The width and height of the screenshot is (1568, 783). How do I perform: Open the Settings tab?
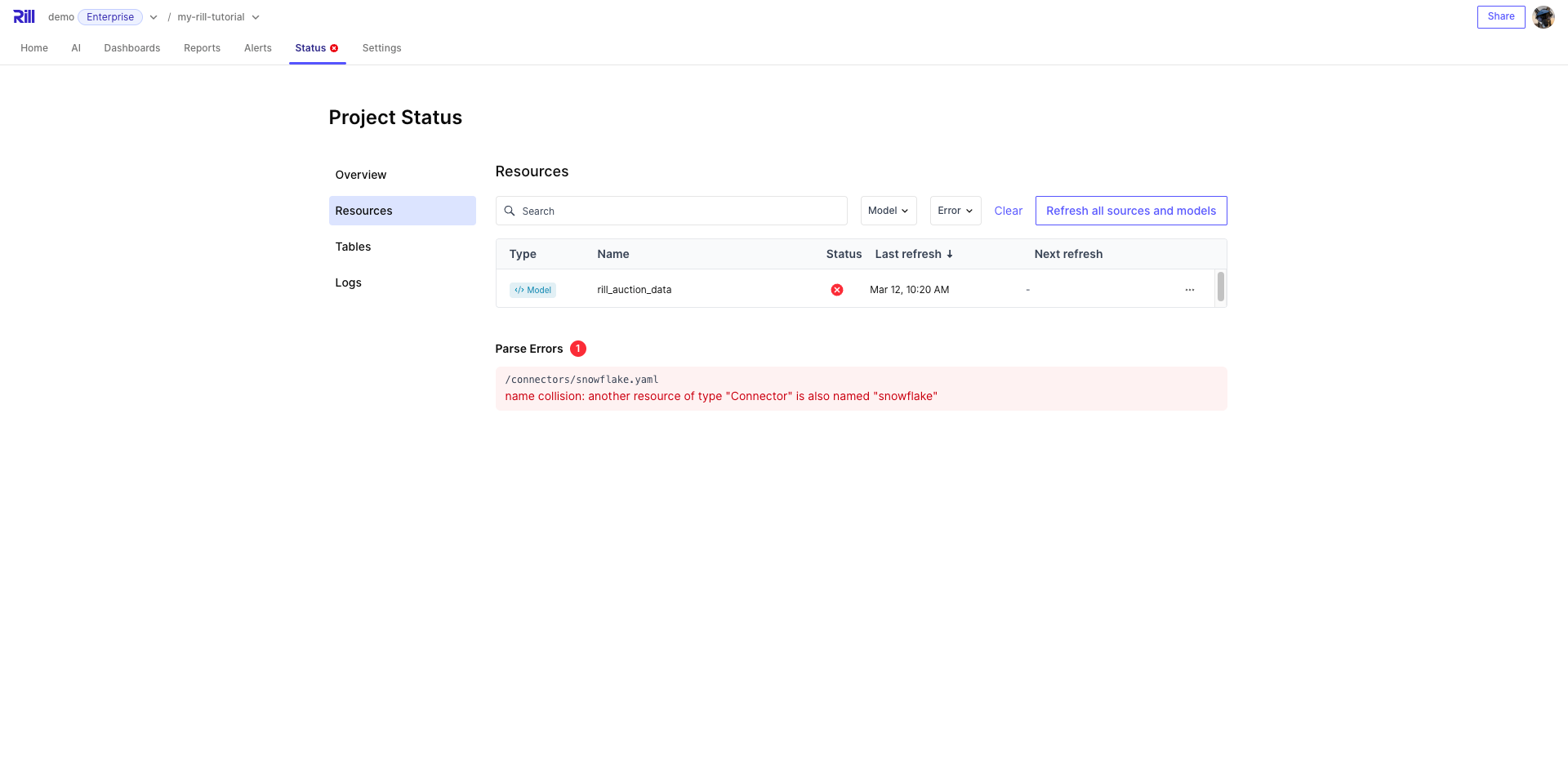pos(381,48)
